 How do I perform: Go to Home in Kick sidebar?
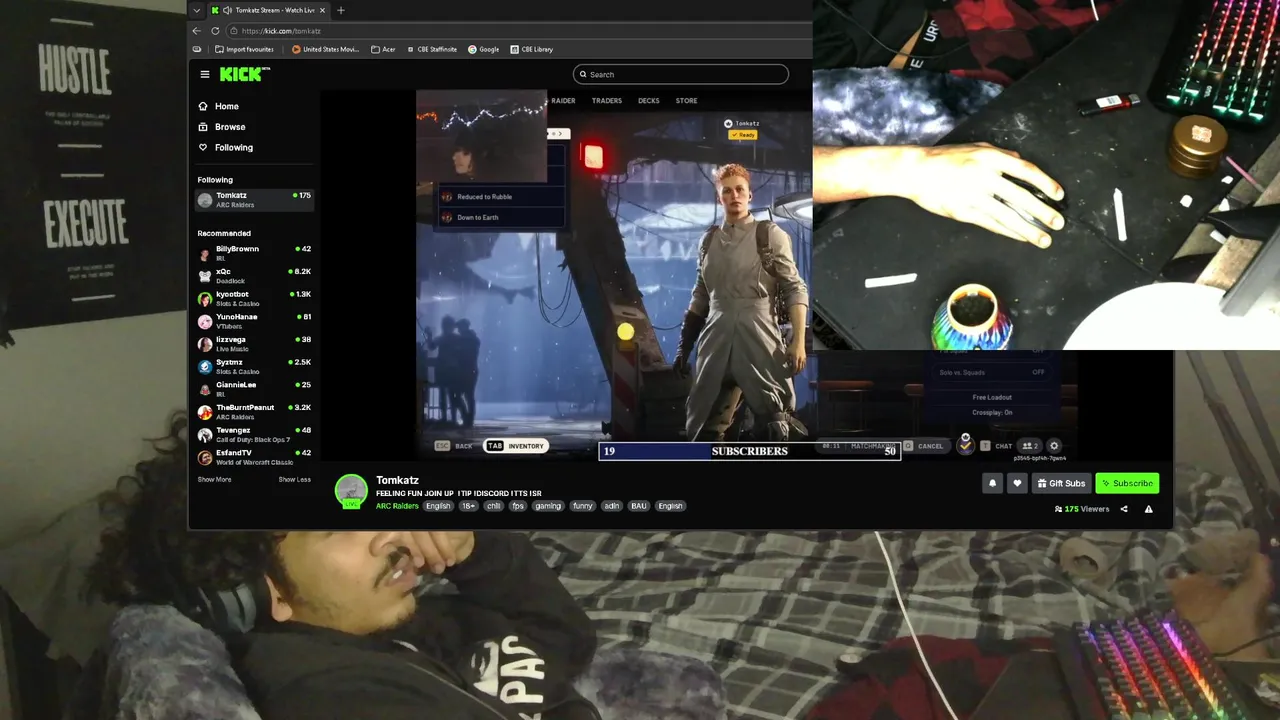226,106
